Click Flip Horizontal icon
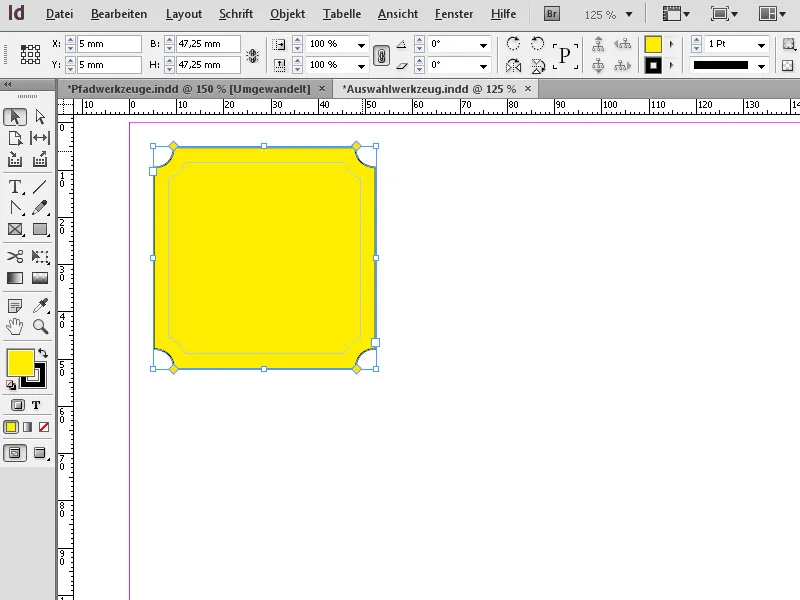Screen dimensions: 800x600 (513, 65)
